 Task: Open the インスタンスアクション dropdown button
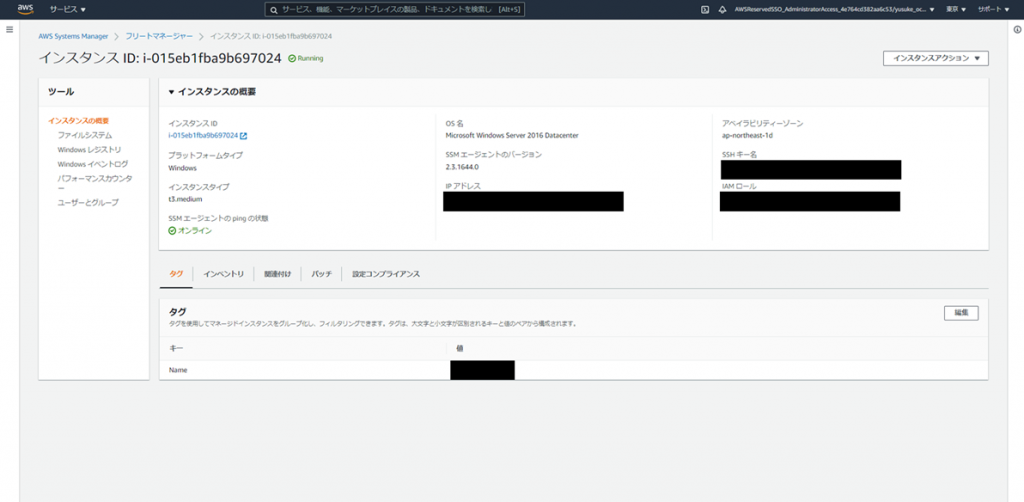[936, 58]
